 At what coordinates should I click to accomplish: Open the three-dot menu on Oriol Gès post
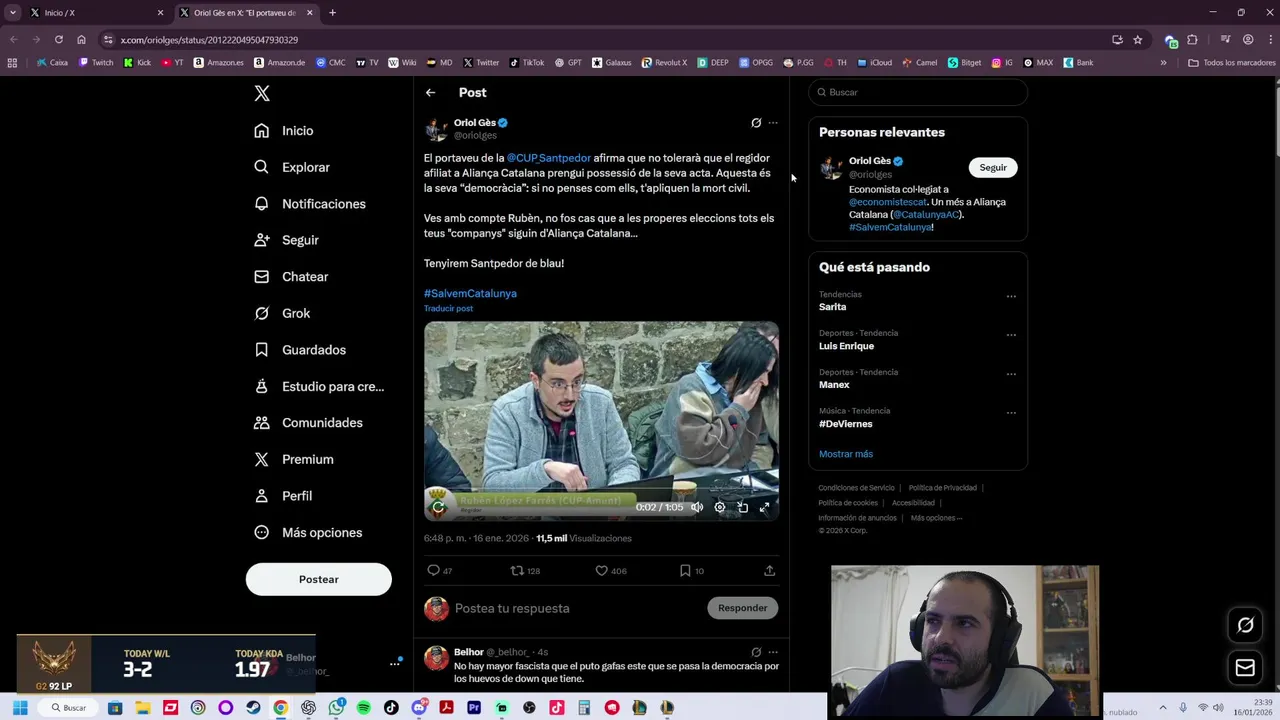(x=773, y=123)
